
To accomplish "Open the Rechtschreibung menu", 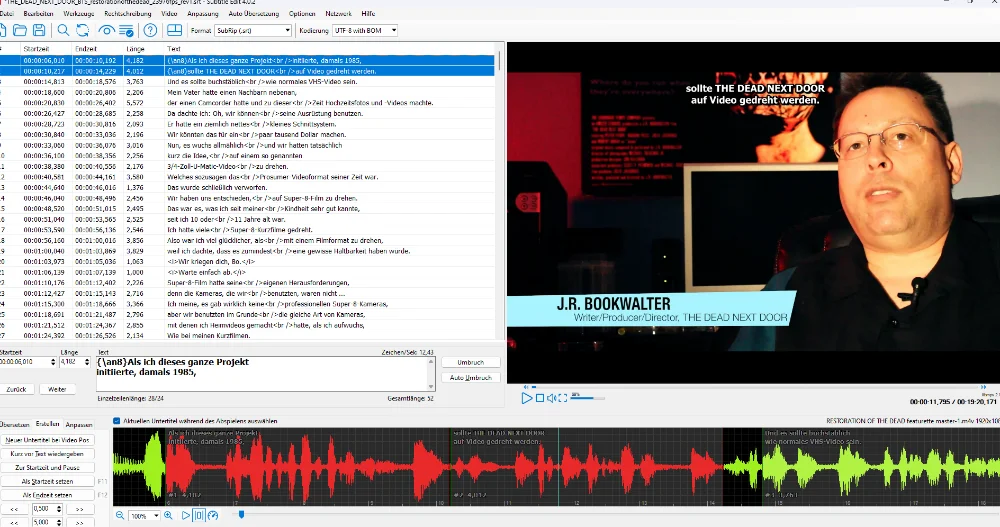I will click(128, 13).
